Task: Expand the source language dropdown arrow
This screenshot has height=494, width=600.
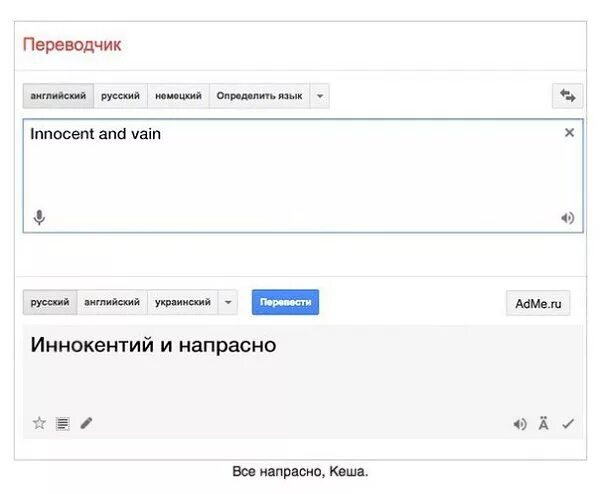Action: click(320, 96)
